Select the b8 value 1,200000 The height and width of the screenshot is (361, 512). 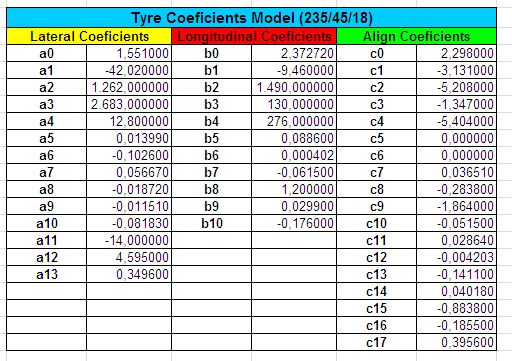[x=294, y=189]
